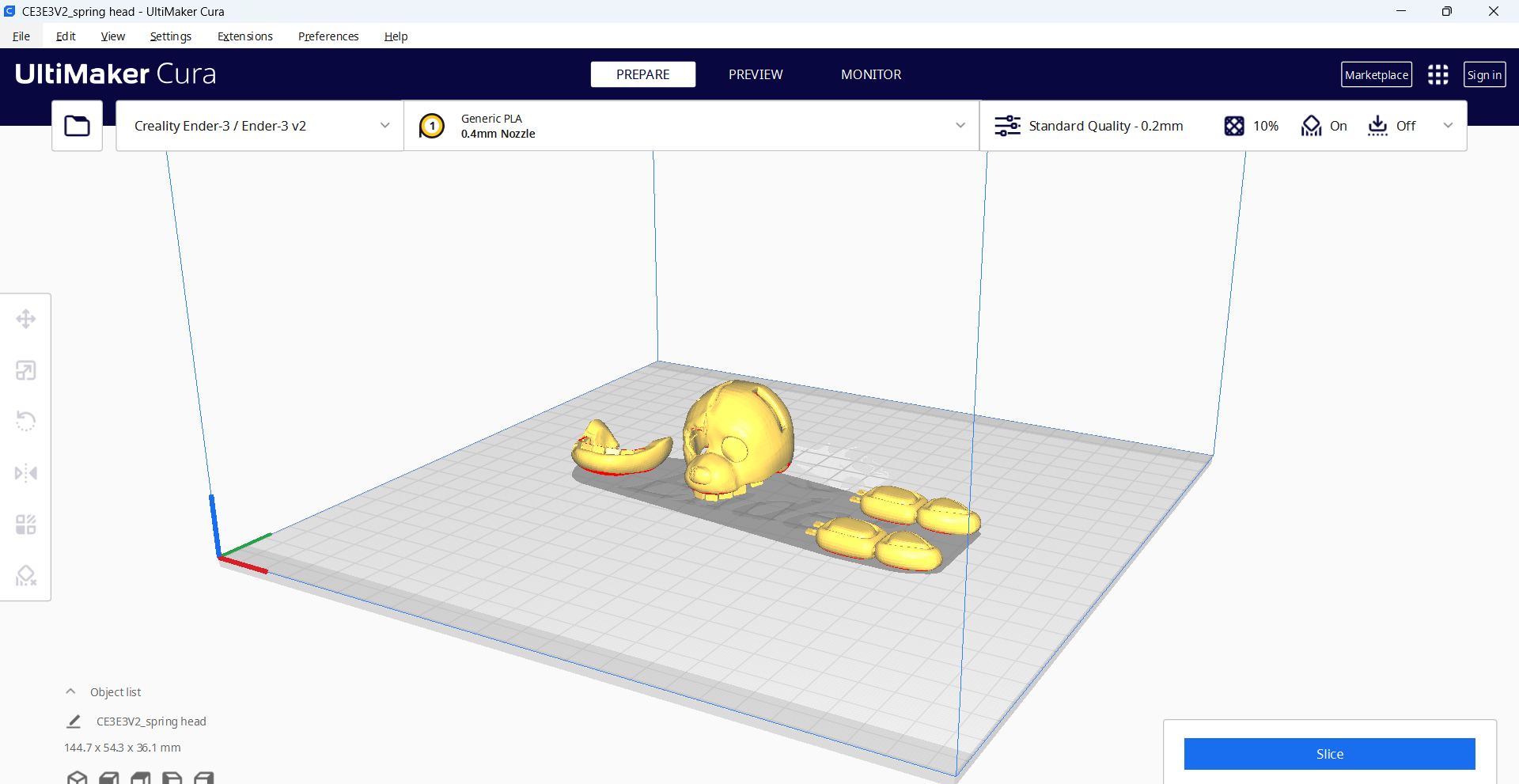Image resolution: width=1519 pixels, height=784 pixels.
Task: Click the infill density icon
Action: point(1234,126)
